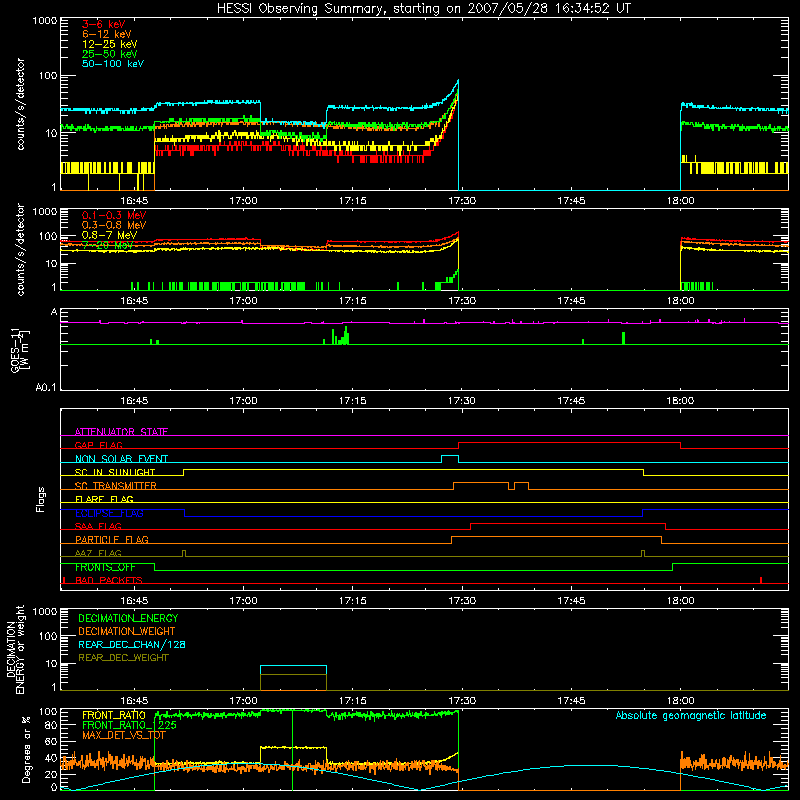Select the 0.1-0.3 MeV legend label
The width and height of the screenshot is (800, 800).
tap(114, 215)
